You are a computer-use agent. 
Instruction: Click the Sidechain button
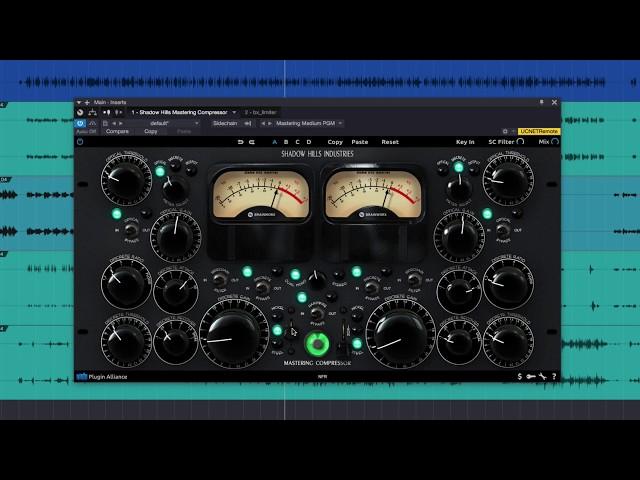(225, 123)
